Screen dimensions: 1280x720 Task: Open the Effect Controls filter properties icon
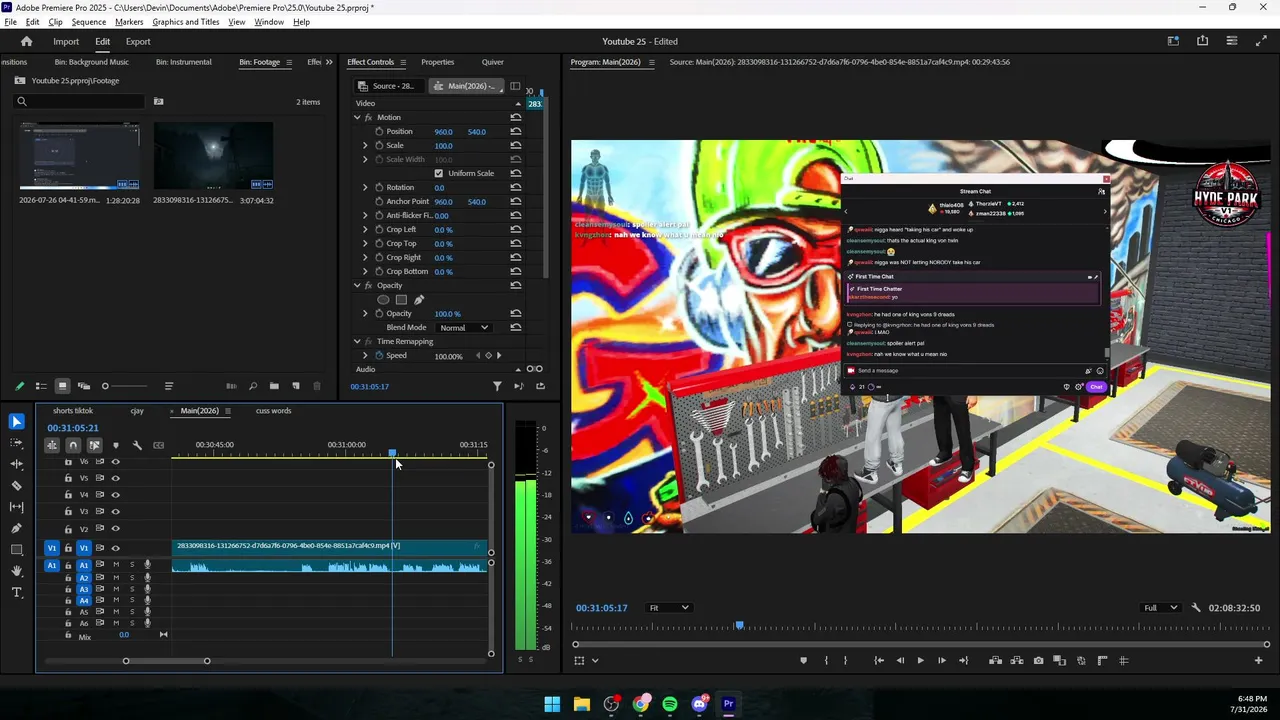tap(497, 386)
